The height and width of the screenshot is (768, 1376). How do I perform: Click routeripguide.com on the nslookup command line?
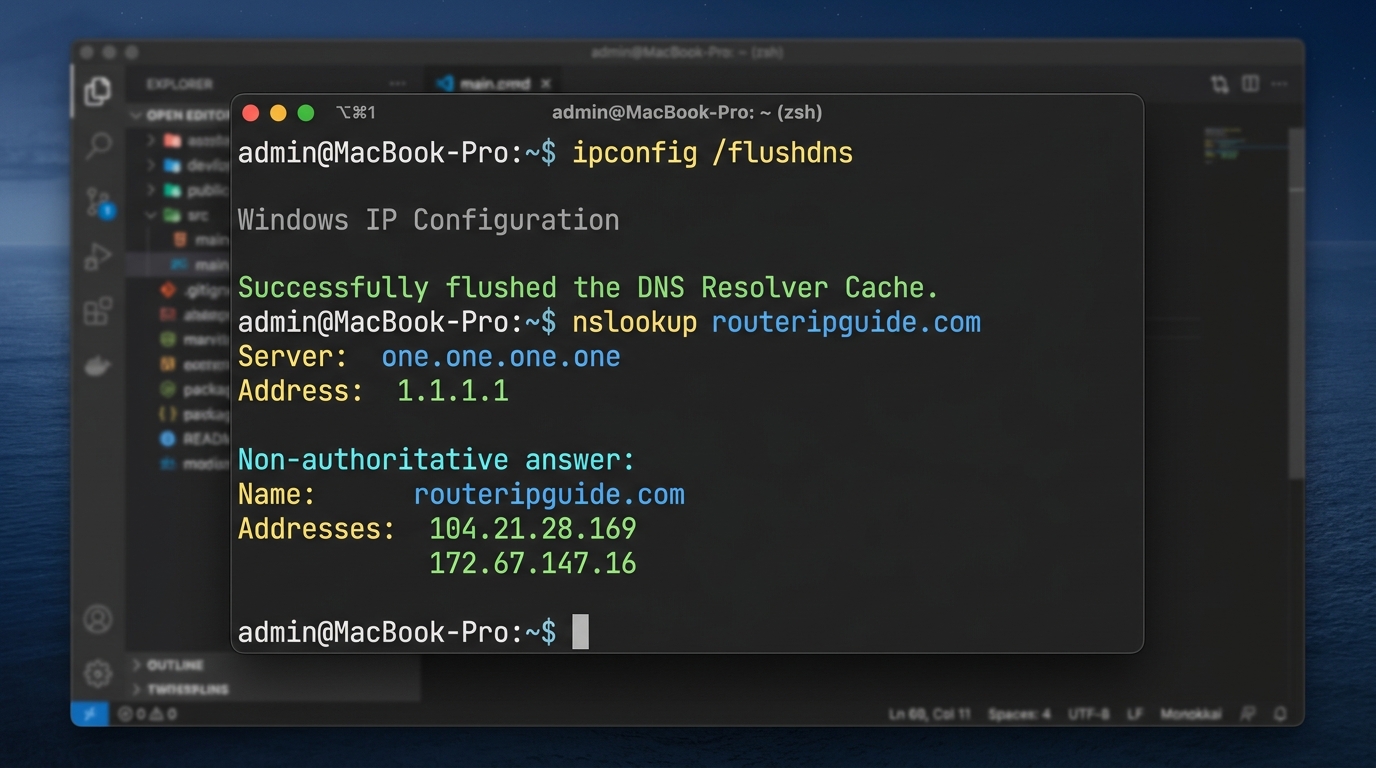846,322
